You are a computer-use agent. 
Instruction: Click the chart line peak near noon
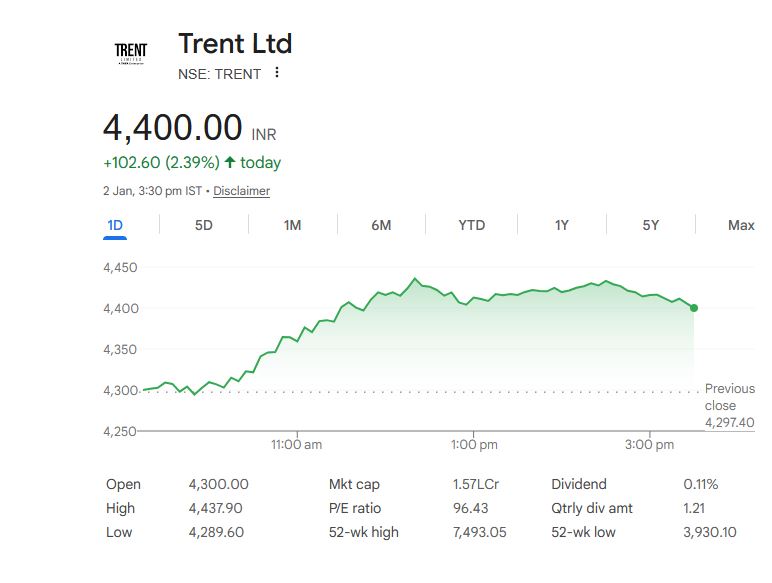tap(415, 279)
